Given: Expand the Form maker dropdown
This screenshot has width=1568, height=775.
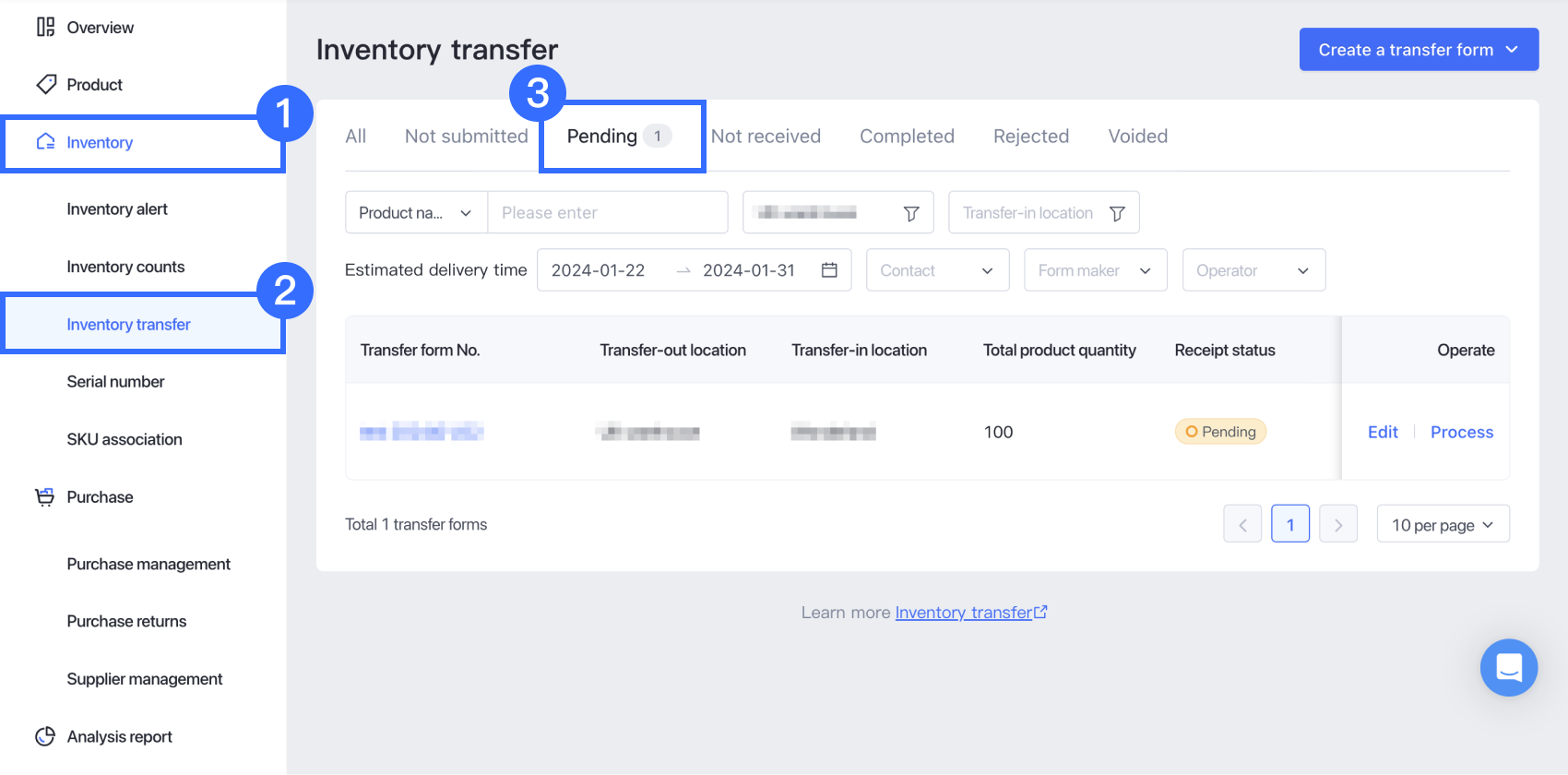Looking at the screenshot, I should click(1095, 270).
